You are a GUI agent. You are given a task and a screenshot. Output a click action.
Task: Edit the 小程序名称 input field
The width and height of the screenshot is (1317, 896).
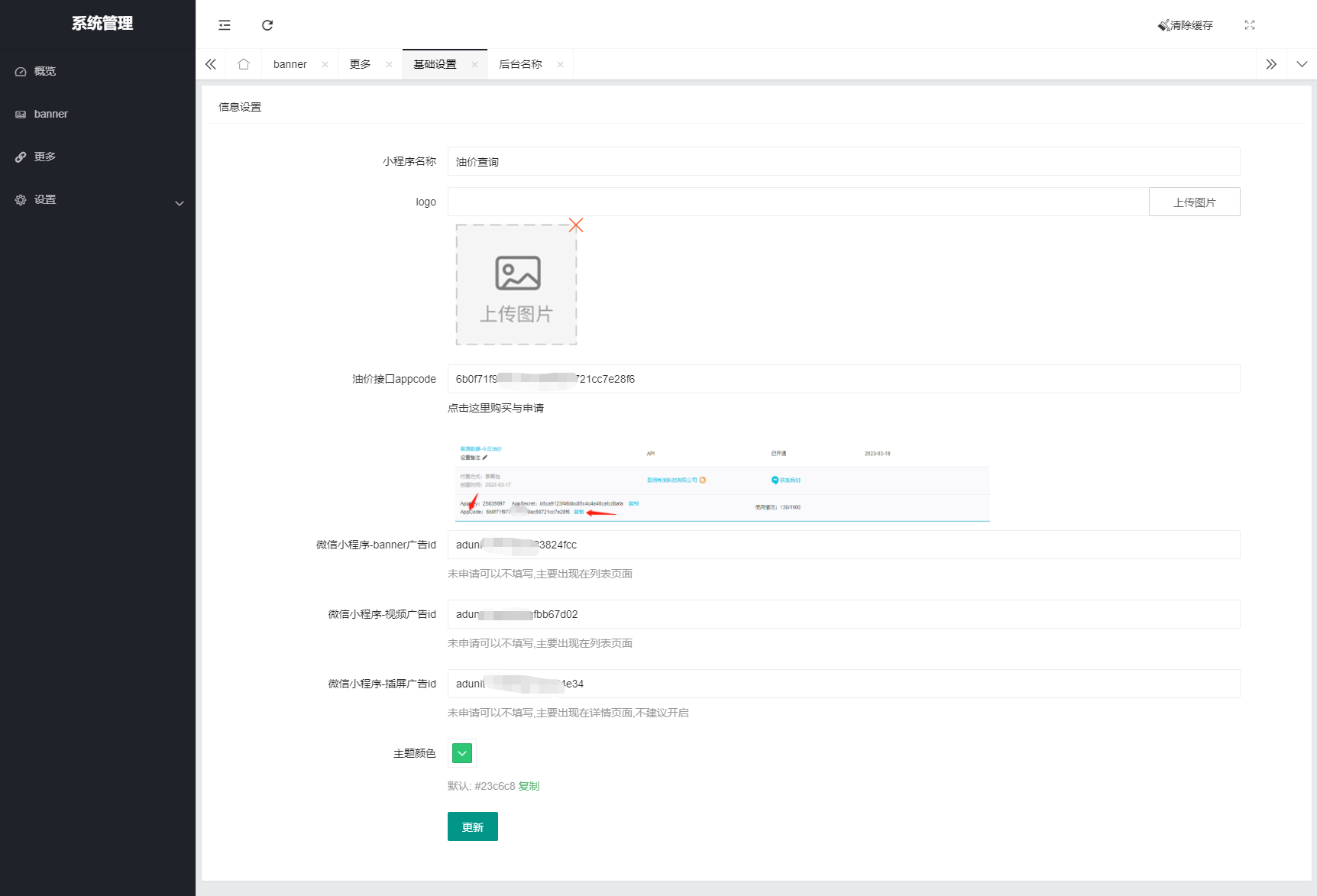pyautogui.click(x=843, y=161)
